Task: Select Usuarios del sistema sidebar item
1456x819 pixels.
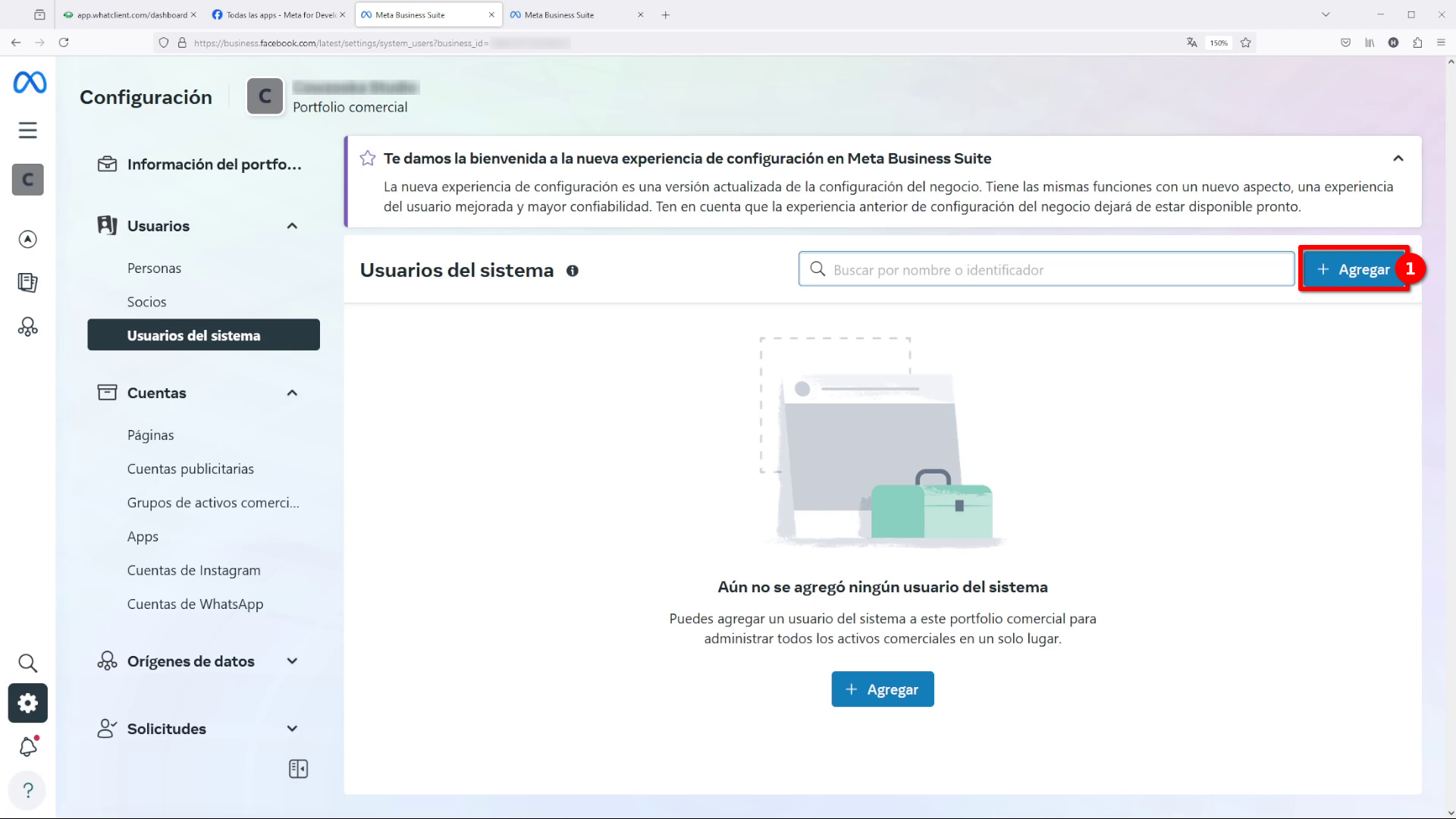Action: click(203, 335)
